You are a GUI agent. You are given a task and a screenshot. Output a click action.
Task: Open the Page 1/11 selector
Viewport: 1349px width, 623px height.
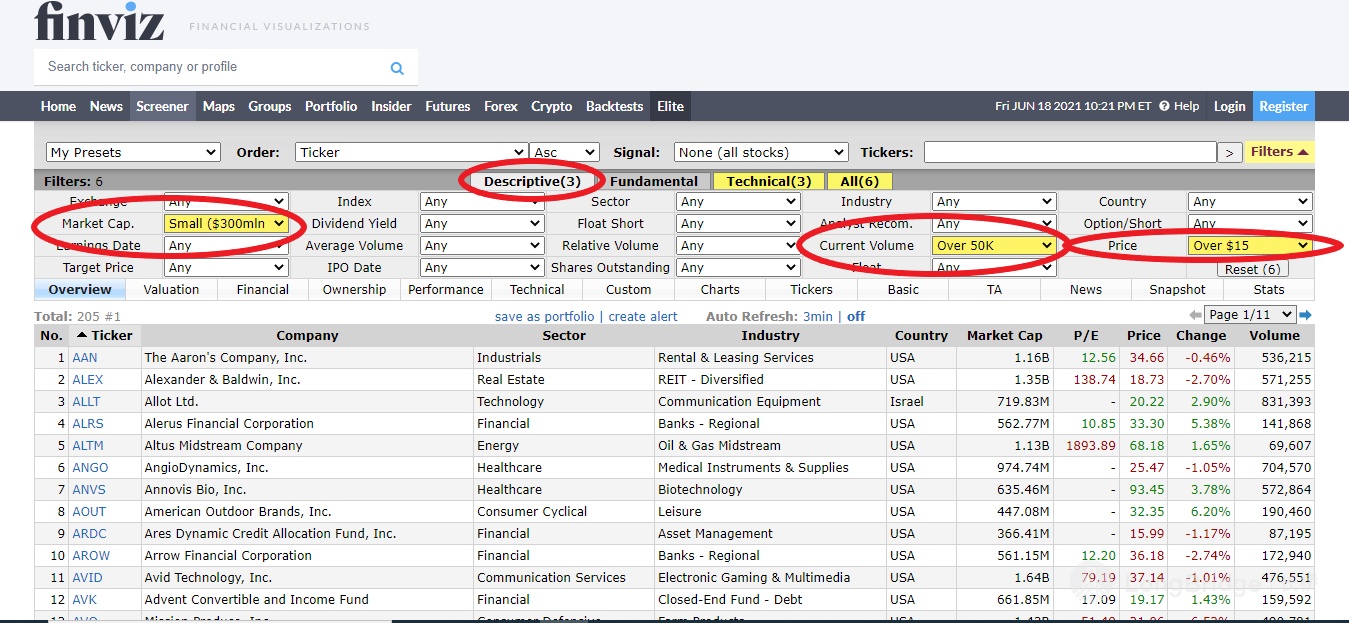pos(1250,315)
